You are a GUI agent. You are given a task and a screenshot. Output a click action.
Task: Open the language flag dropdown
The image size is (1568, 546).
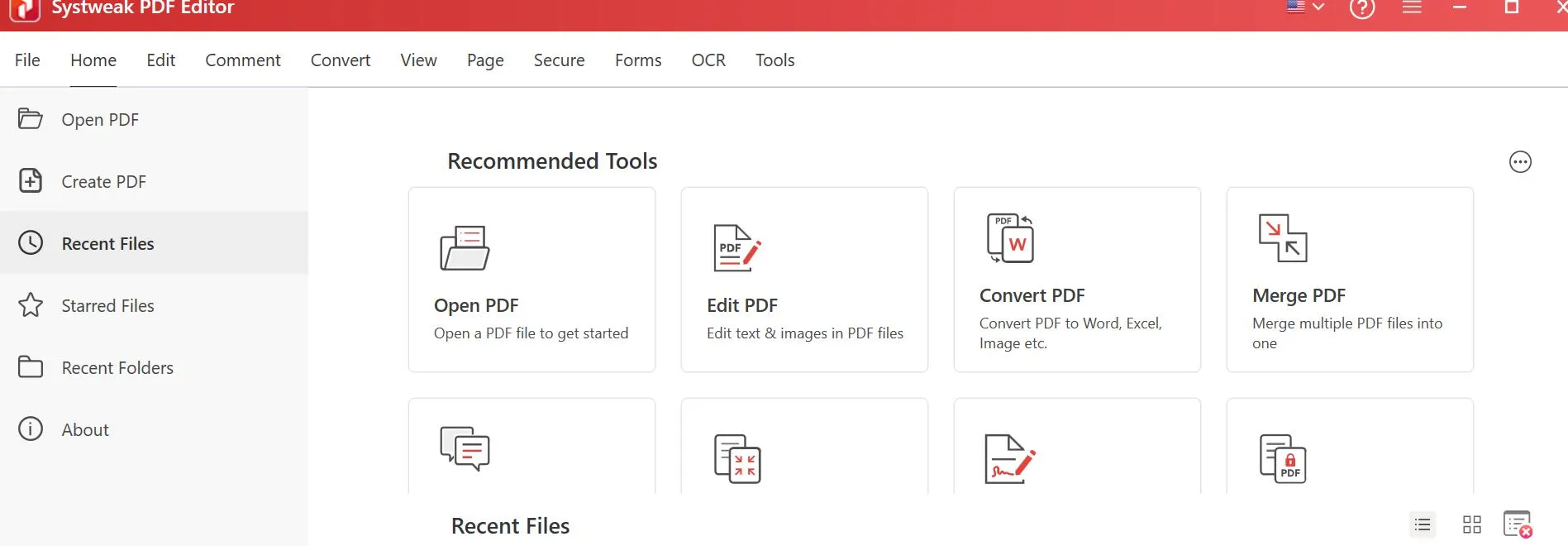pyautogui.click(x=1305, y=7)
